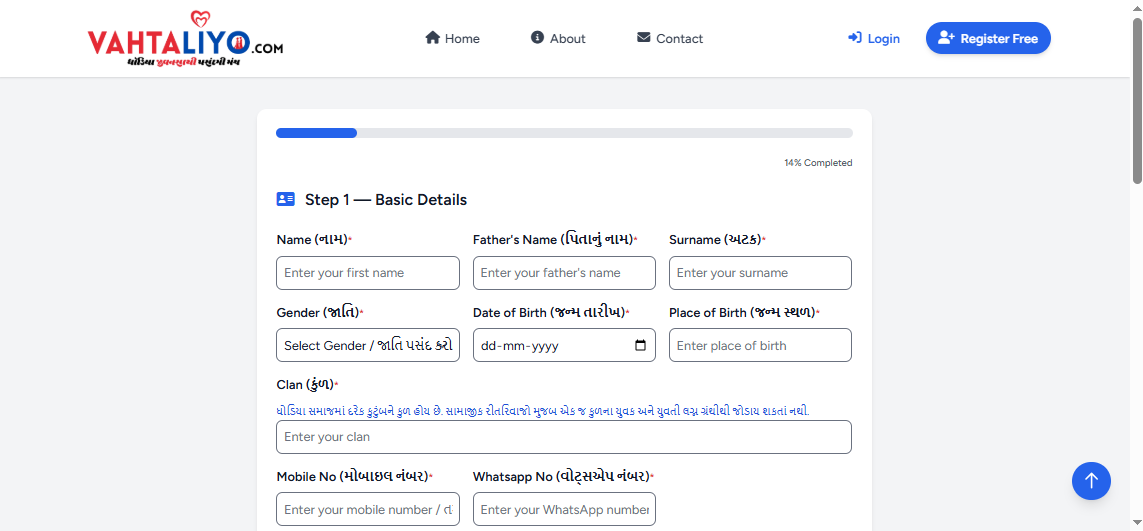Click the scroll-to-top arrow button
Viewport: 1143px width, 531px height.
click(x=1091, y=481)
